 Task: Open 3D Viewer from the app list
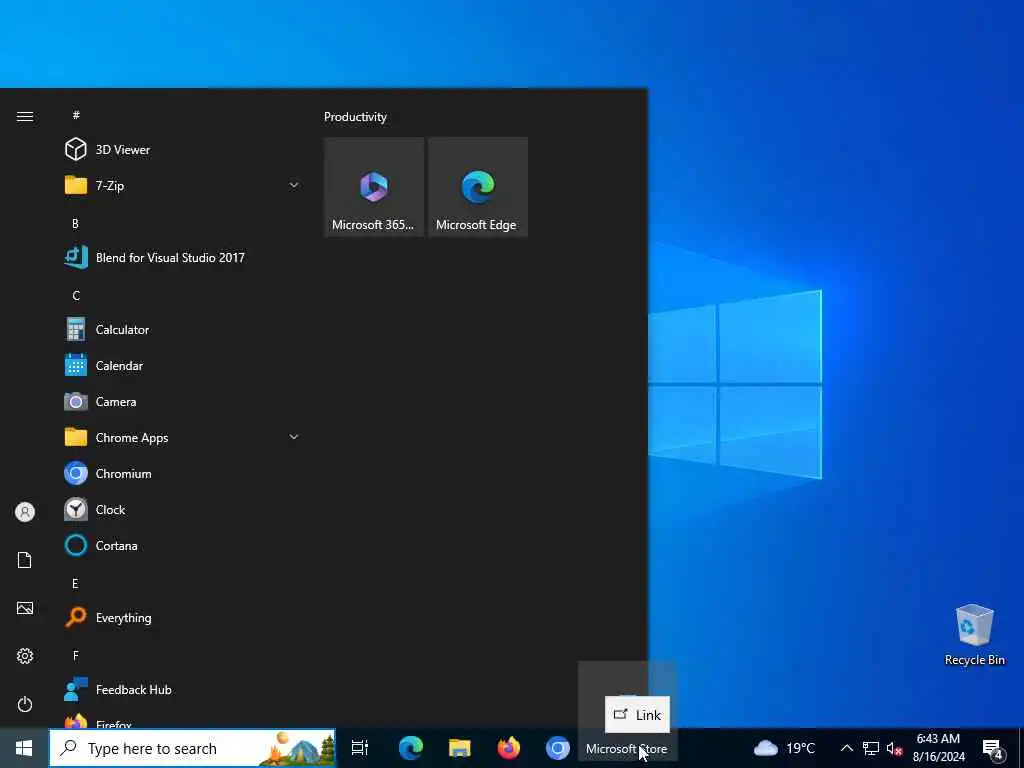coord(182,150)
